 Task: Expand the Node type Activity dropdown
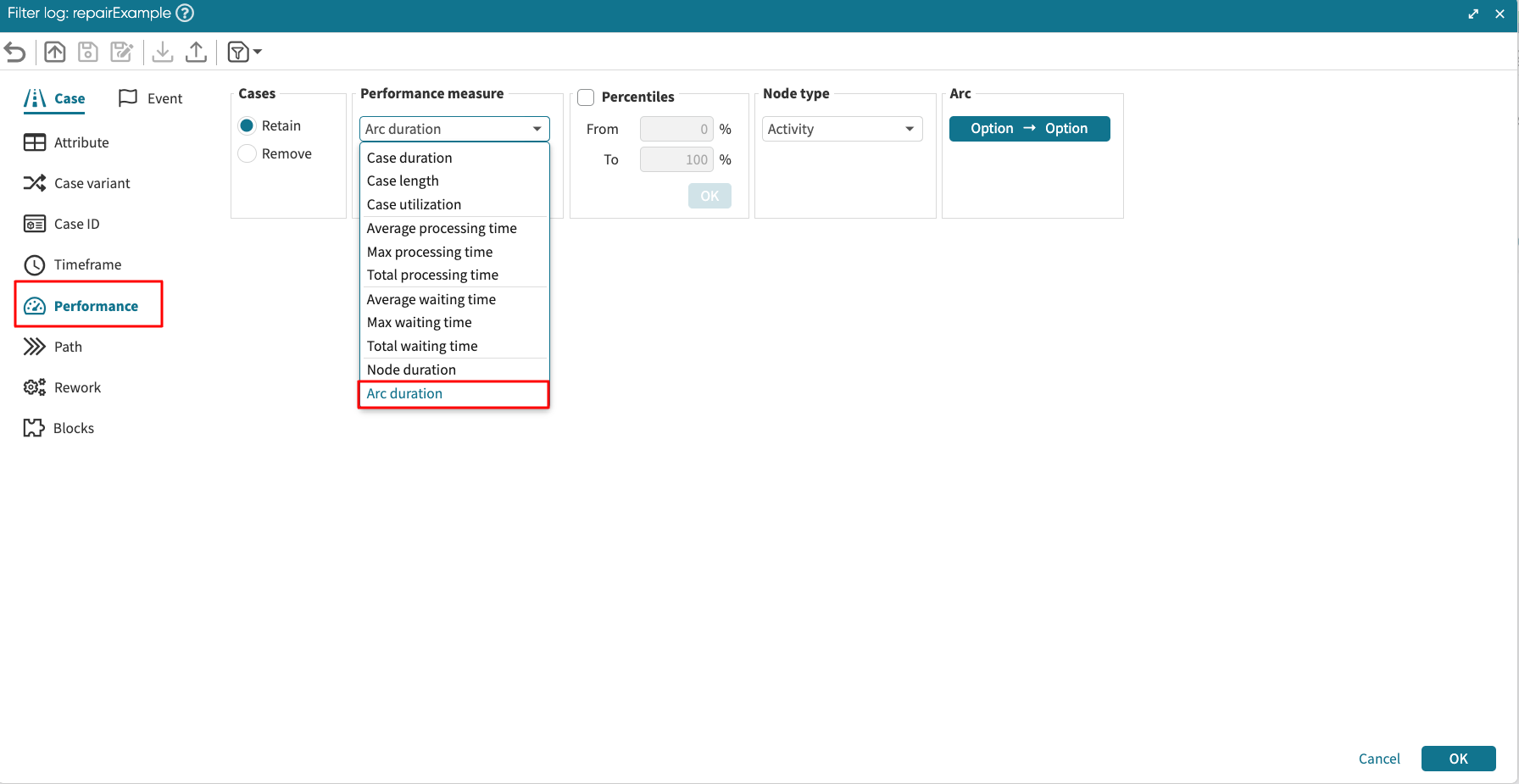pyautogui.click(x=842, y=129)
